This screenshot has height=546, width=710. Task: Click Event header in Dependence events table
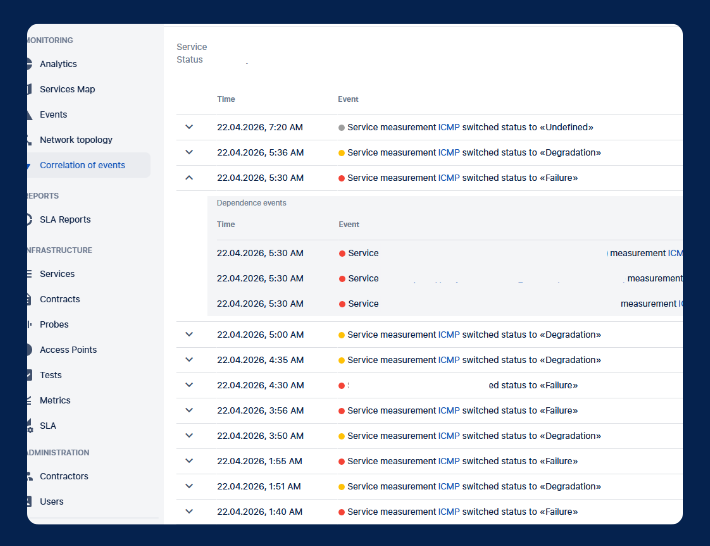coord(349,224)
